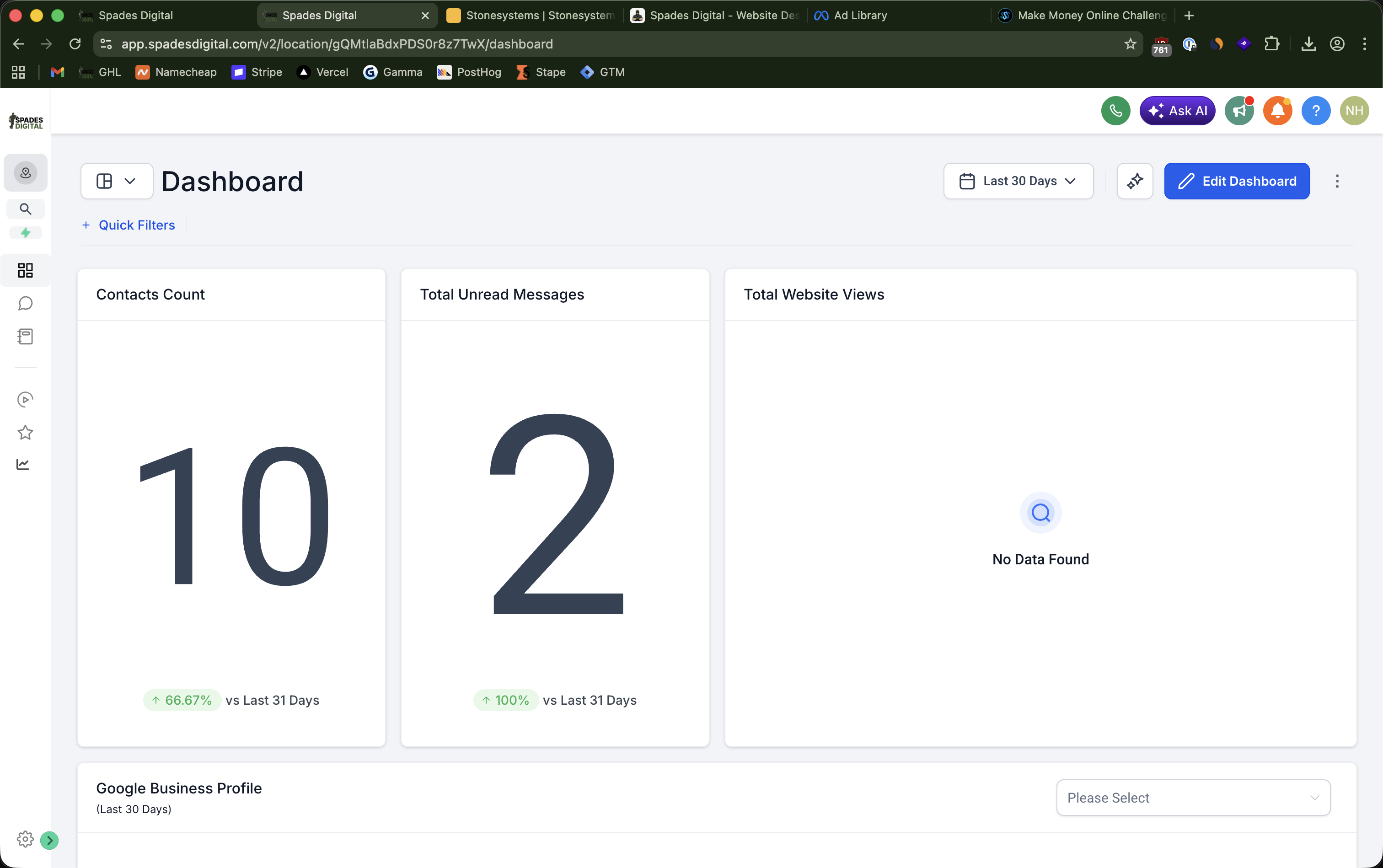Click the Spades Digital logo in sidebar
This screenshot has height=868, width=1383.
click(x=26, y=121)
